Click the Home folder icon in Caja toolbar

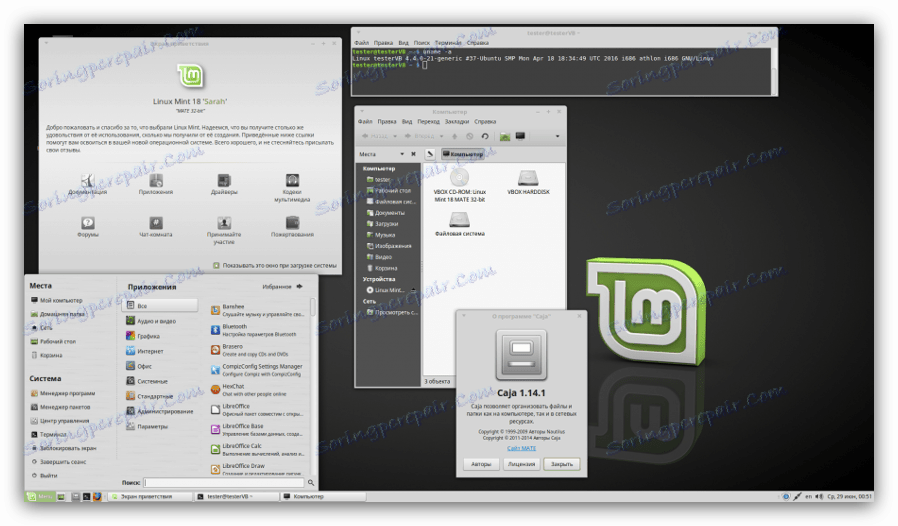click(x=505, y=136)
